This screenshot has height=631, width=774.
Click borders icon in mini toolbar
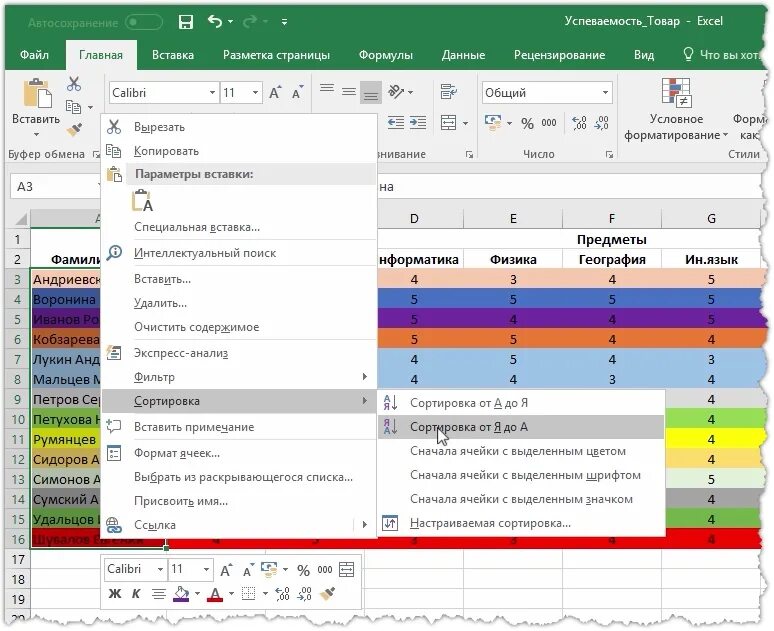pyautogui.click(x=248, y=594)
